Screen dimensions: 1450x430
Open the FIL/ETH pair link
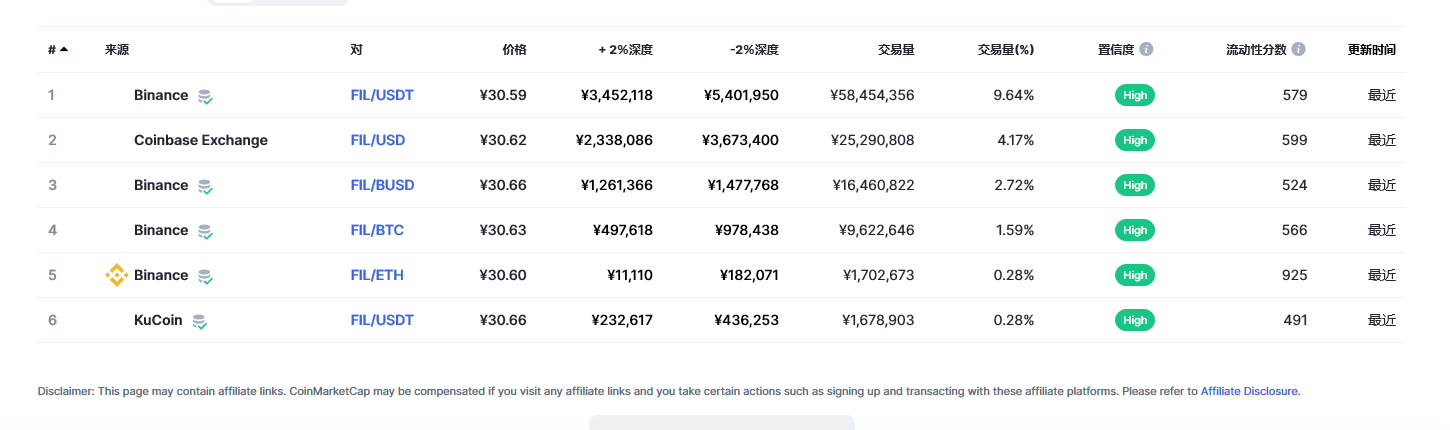pyautogui.click(x=377, y=275)
